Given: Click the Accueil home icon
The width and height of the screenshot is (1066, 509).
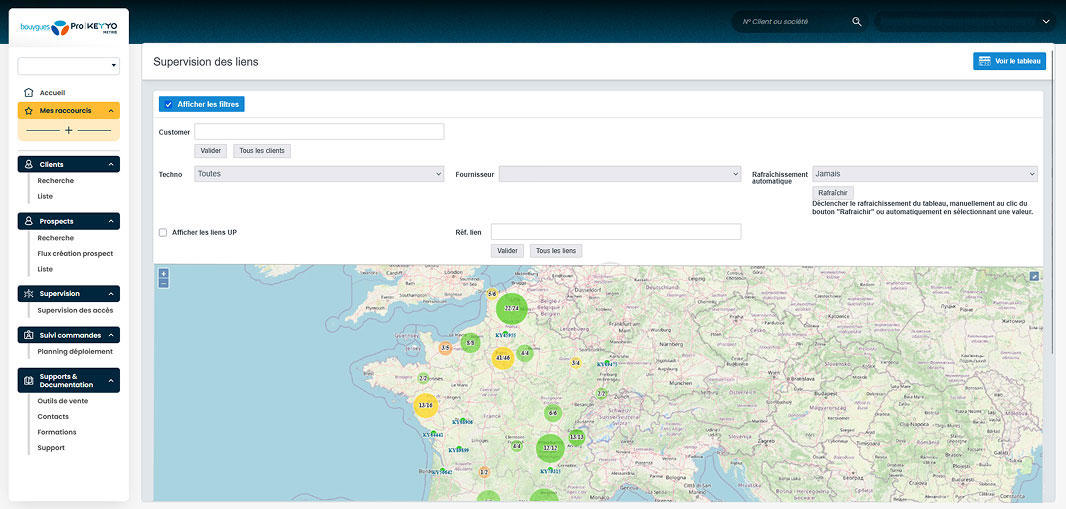Looking at the screenshot, I should click(29, 92).
